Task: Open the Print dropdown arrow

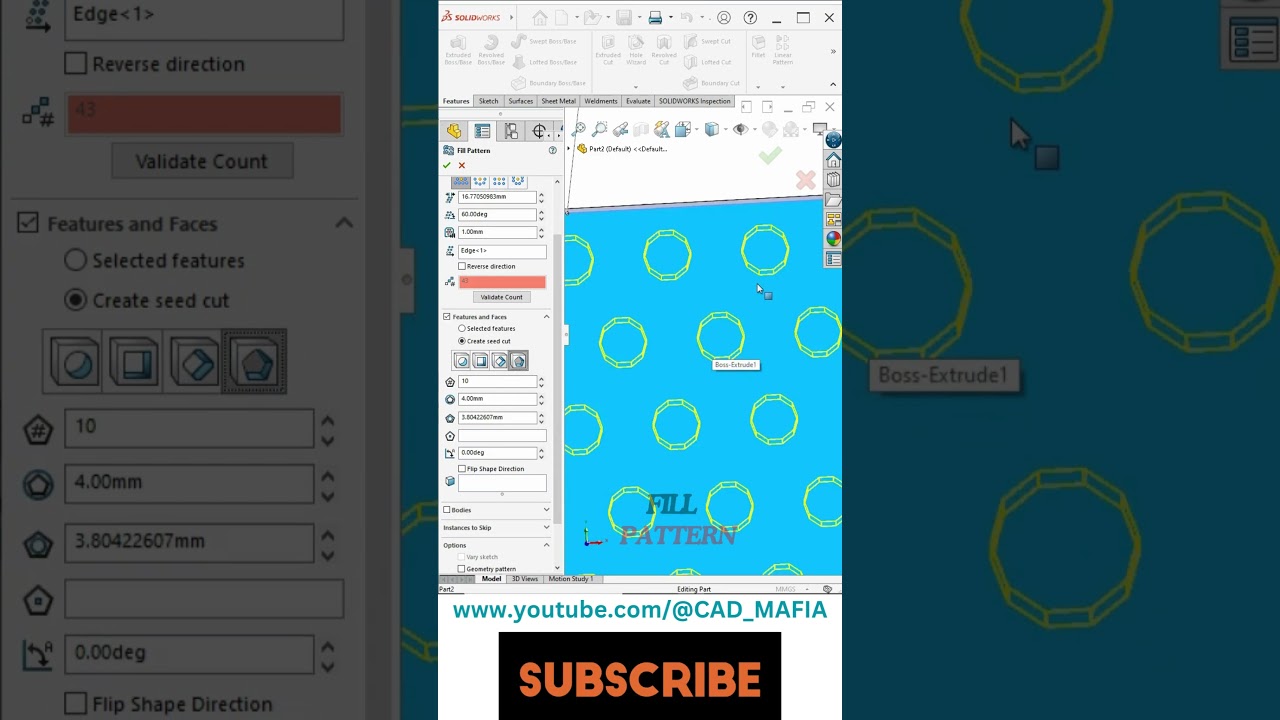Action: pyautogui.click(x=669, y=18)
